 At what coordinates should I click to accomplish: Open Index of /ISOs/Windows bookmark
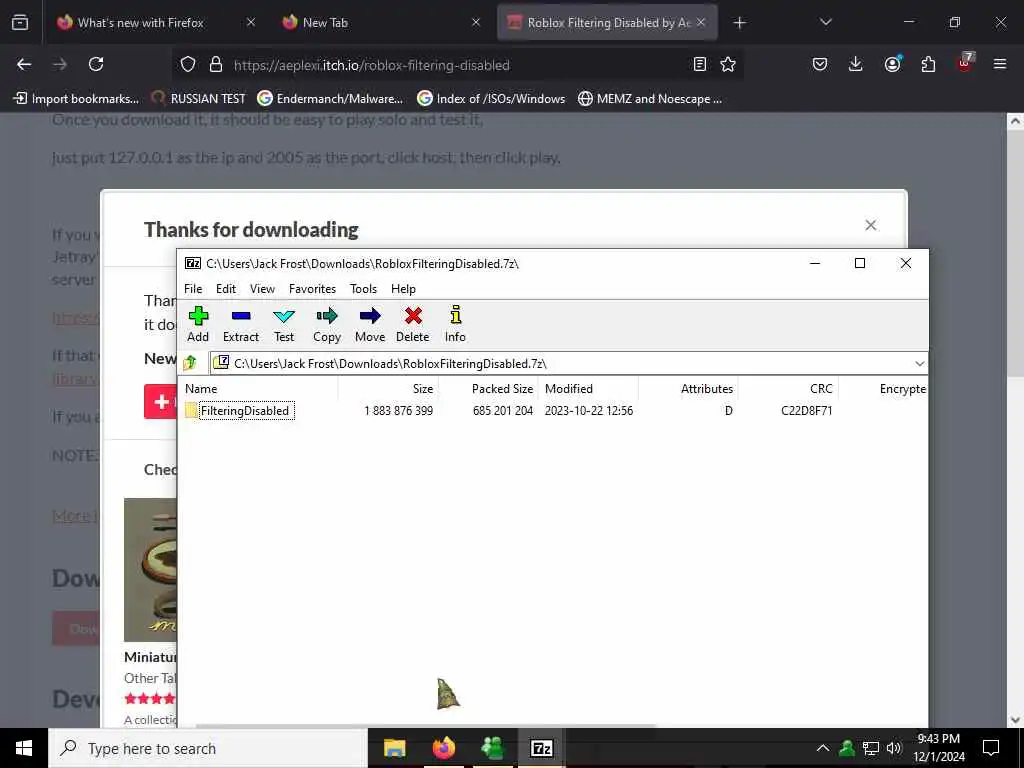point(491,99)
